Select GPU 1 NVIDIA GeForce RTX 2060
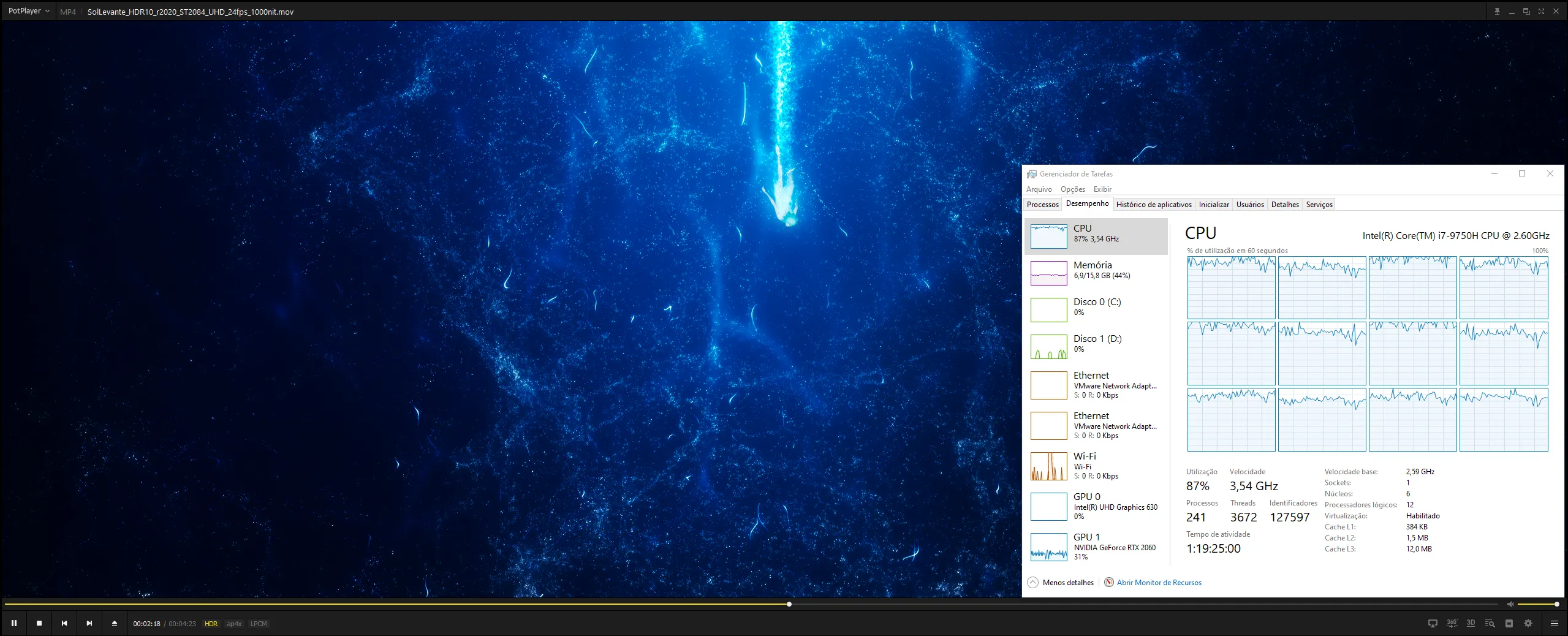 click(x=1096, y=547)
